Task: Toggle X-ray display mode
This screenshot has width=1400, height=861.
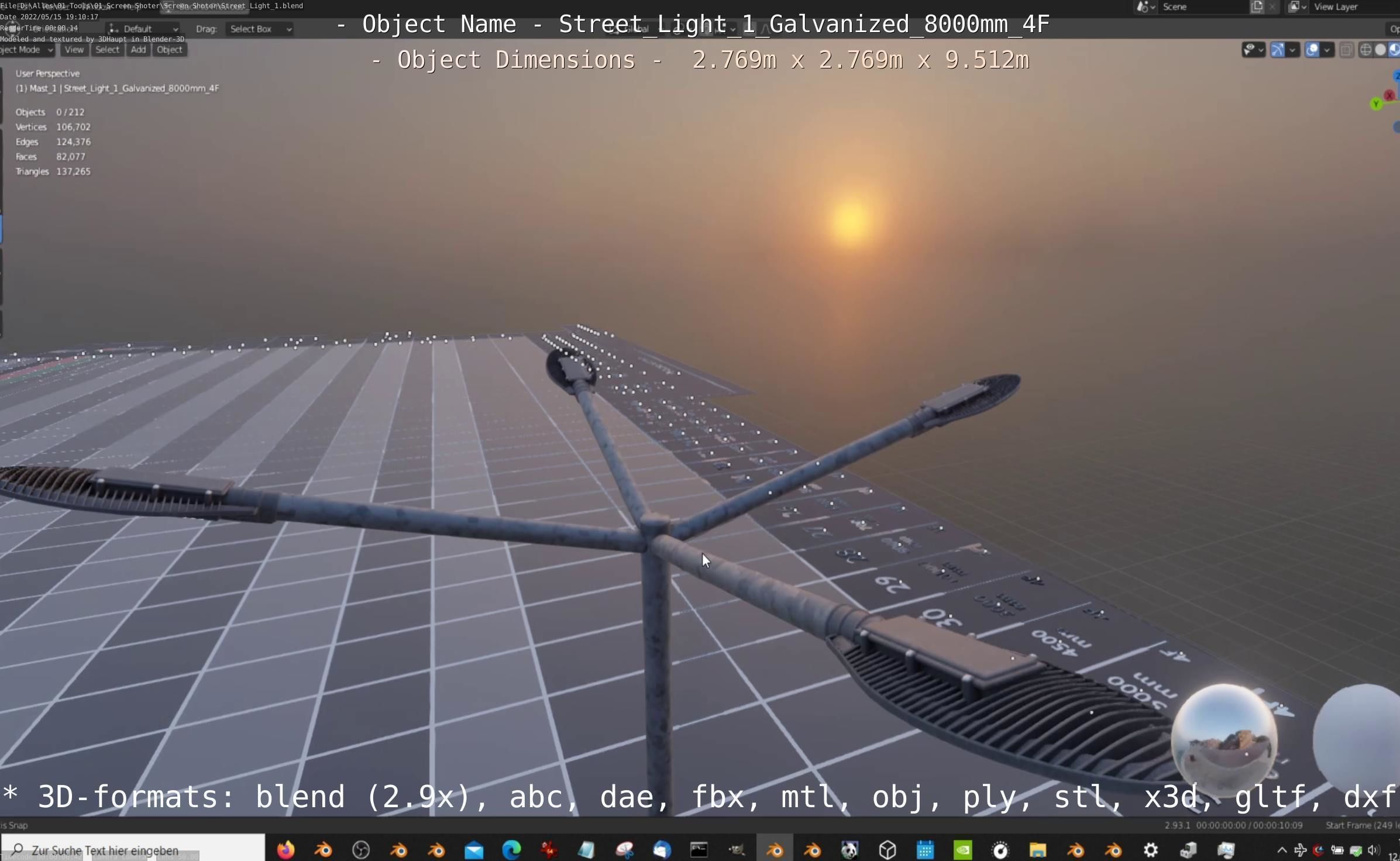Action: 1346,50
